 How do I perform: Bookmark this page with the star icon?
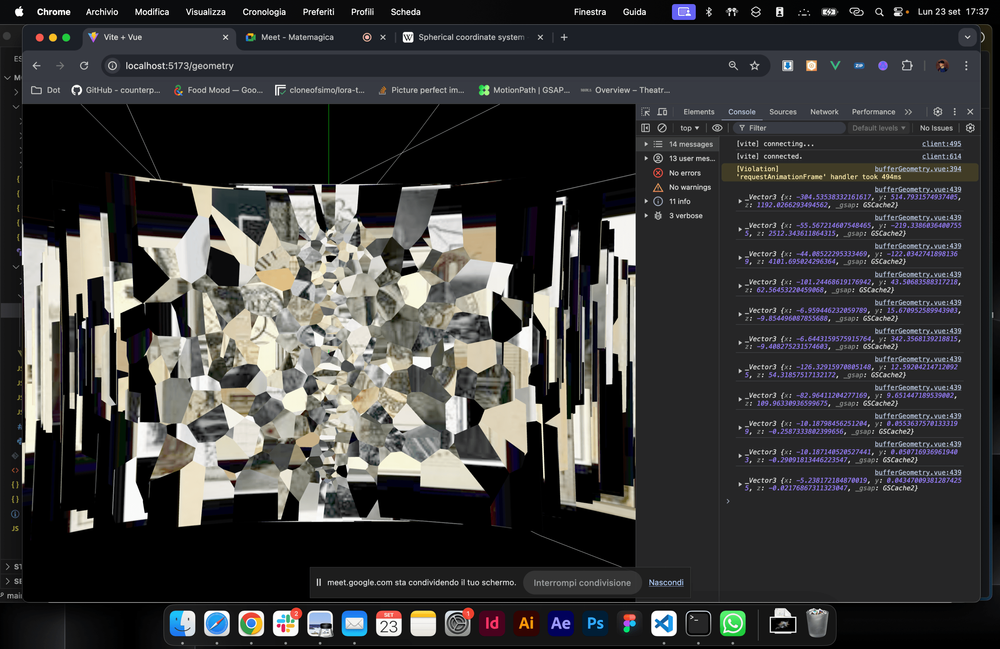tap(755, 65)
